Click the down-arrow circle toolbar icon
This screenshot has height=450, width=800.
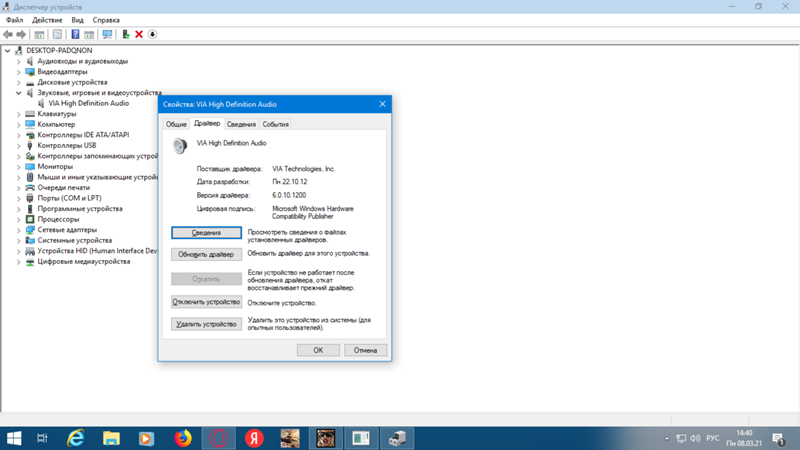point(152,34)
